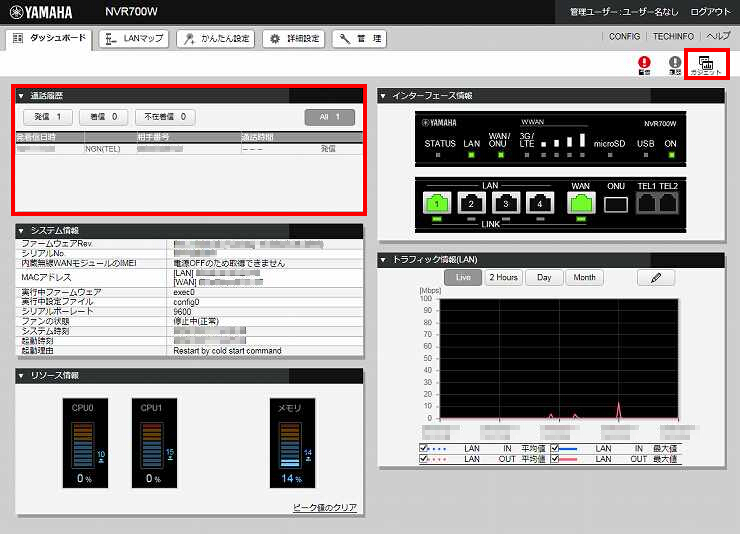Click the メモリ usage gauge

coord(292,443)
